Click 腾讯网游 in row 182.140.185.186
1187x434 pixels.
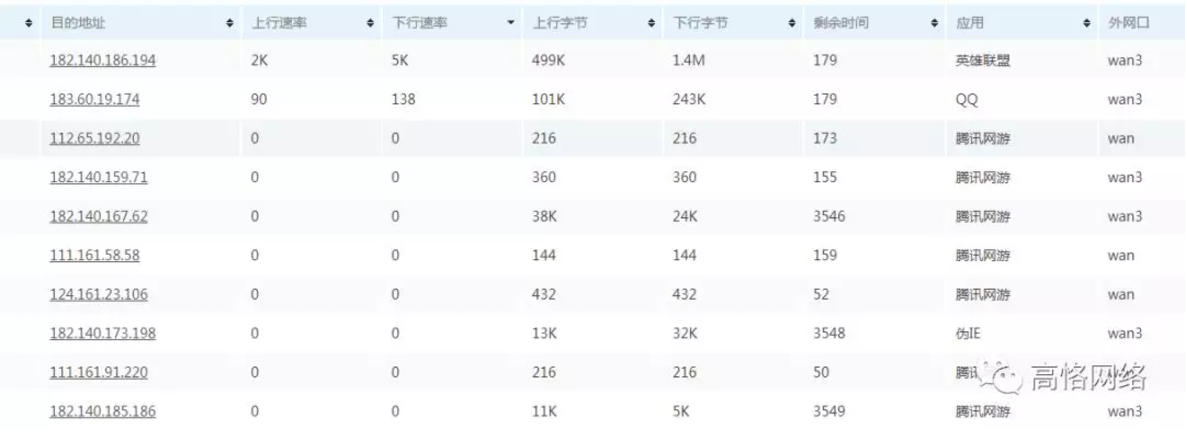point(983,412)
